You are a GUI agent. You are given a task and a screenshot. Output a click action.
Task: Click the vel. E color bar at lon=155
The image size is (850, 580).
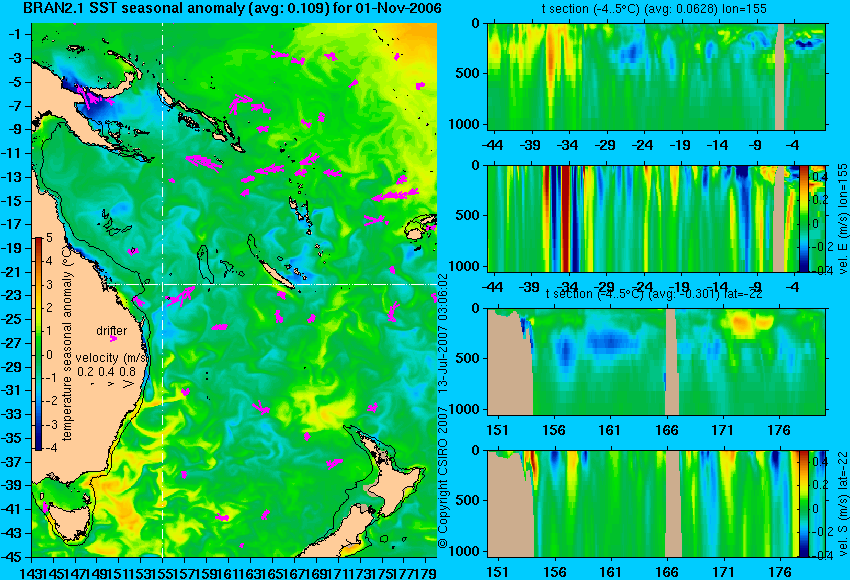(803, 218)
